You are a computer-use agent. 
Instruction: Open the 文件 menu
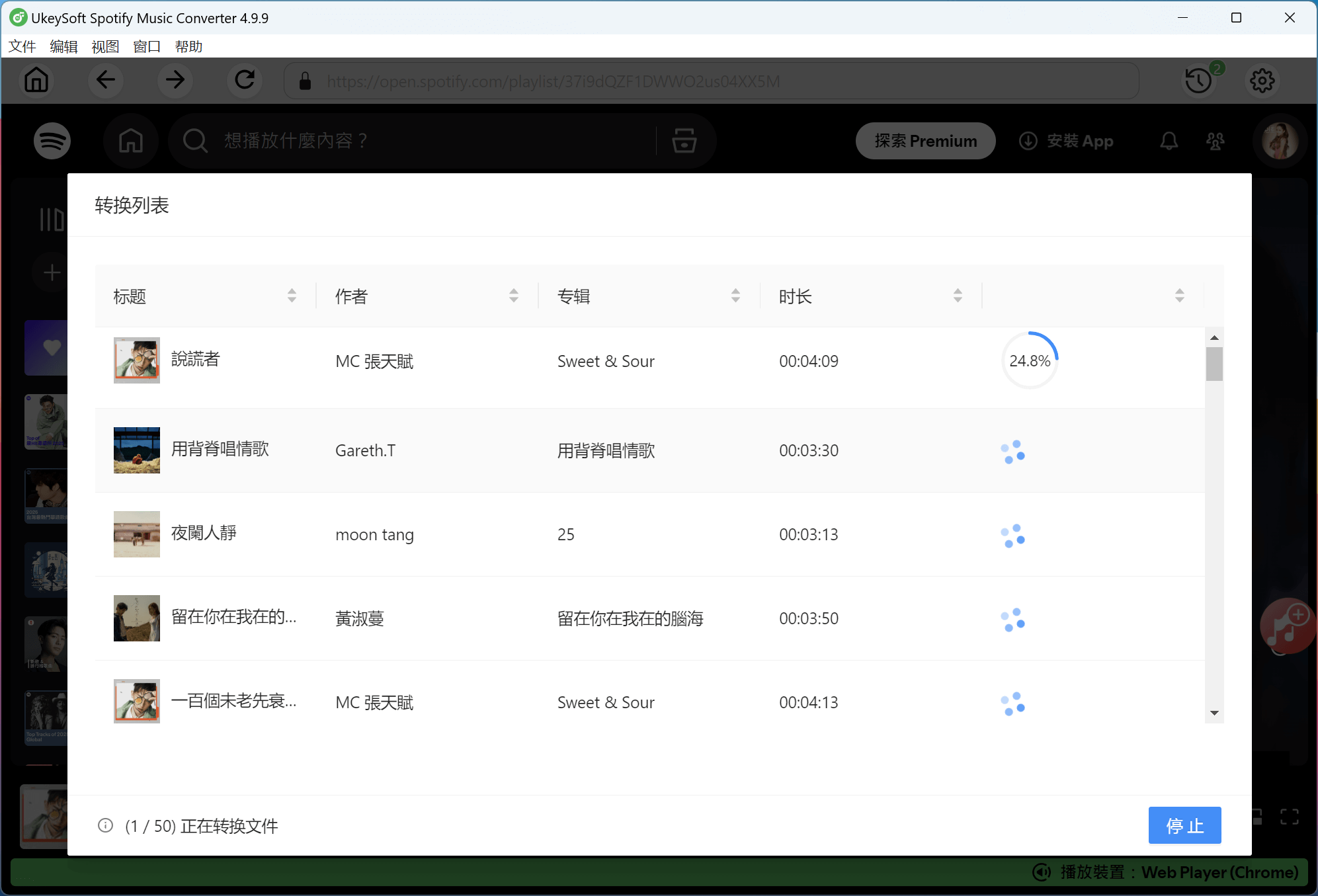pos(22,46)
